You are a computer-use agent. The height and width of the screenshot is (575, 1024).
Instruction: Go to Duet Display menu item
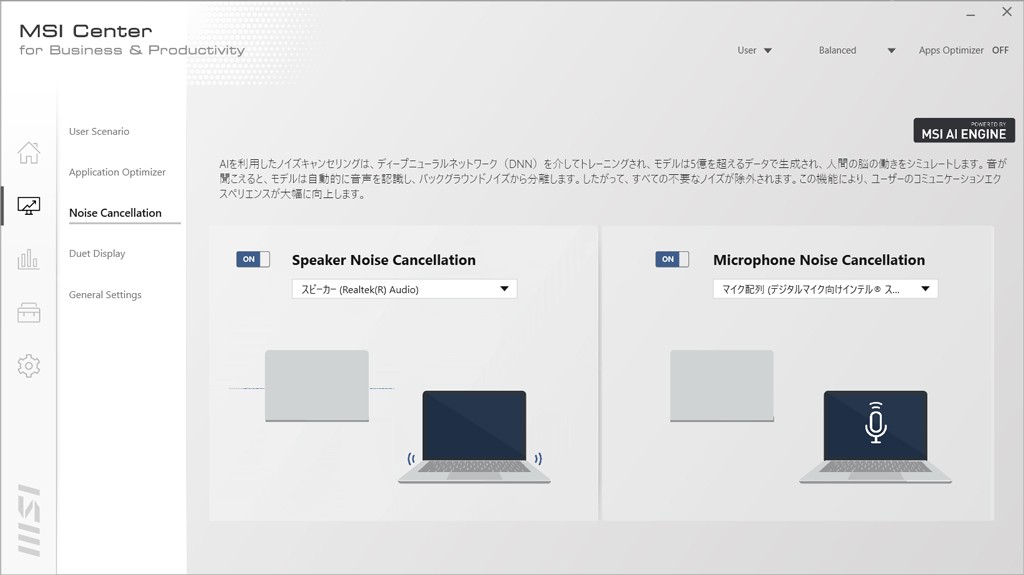pyautogui.click(x=97, y=254)
